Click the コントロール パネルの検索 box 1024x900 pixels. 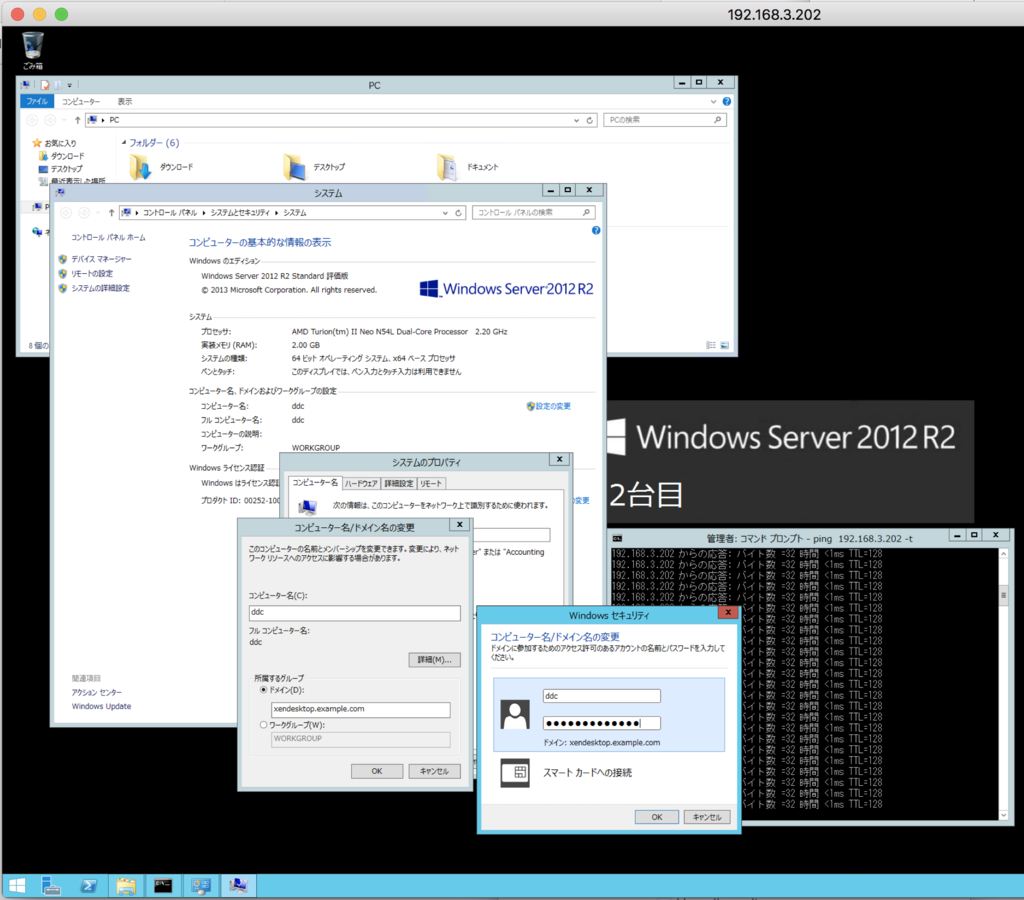[x=534, y=213]
